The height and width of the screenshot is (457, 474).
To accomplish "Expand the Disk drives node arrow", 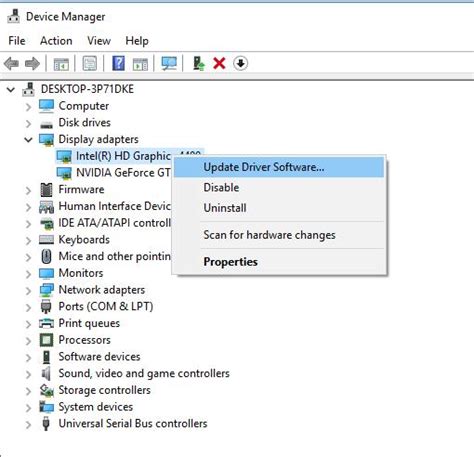I will pyautogui.click(x=29, y=123).
